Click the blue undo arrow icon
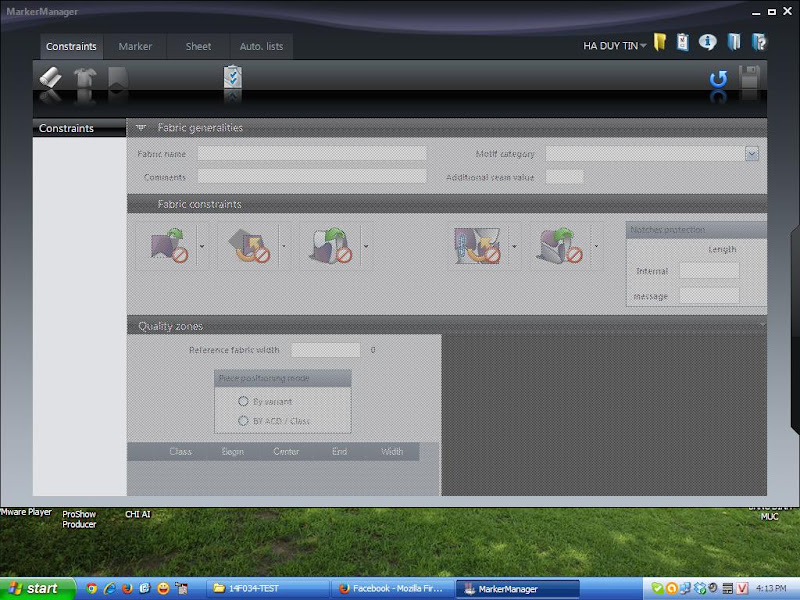The width and height of the screenshot is (800, 600). 718,79
